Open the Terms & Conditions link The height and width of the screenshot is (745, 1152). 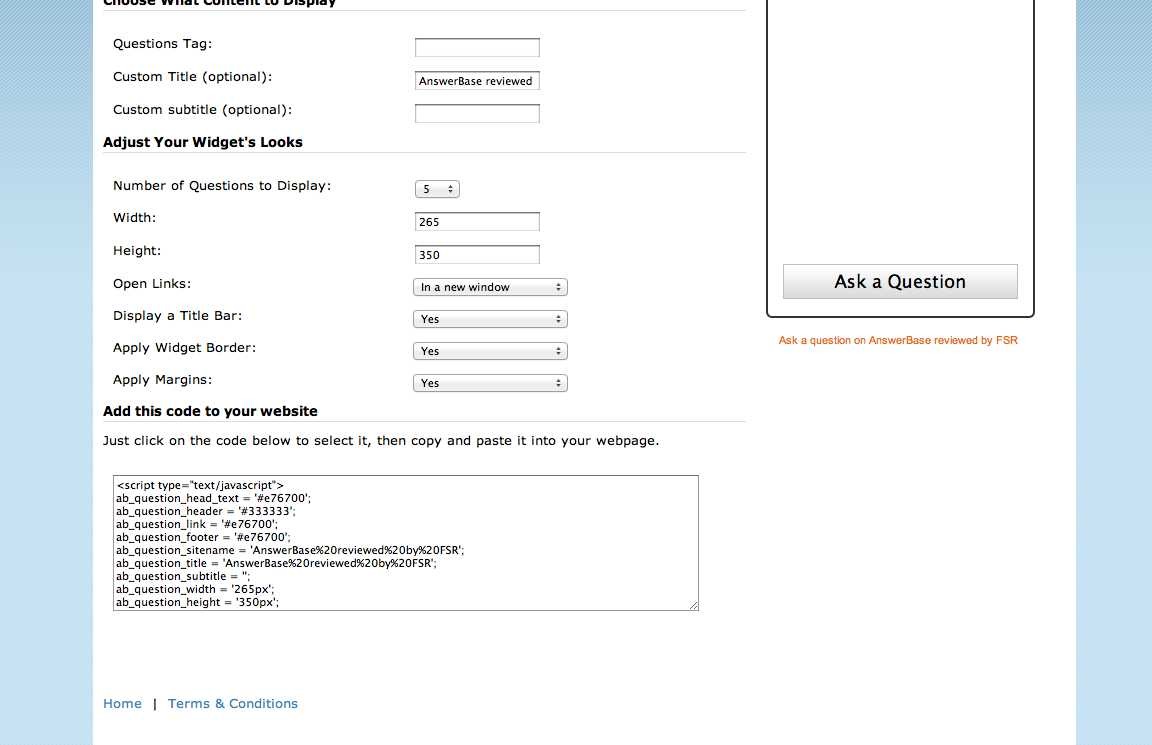tap(233, 704)
